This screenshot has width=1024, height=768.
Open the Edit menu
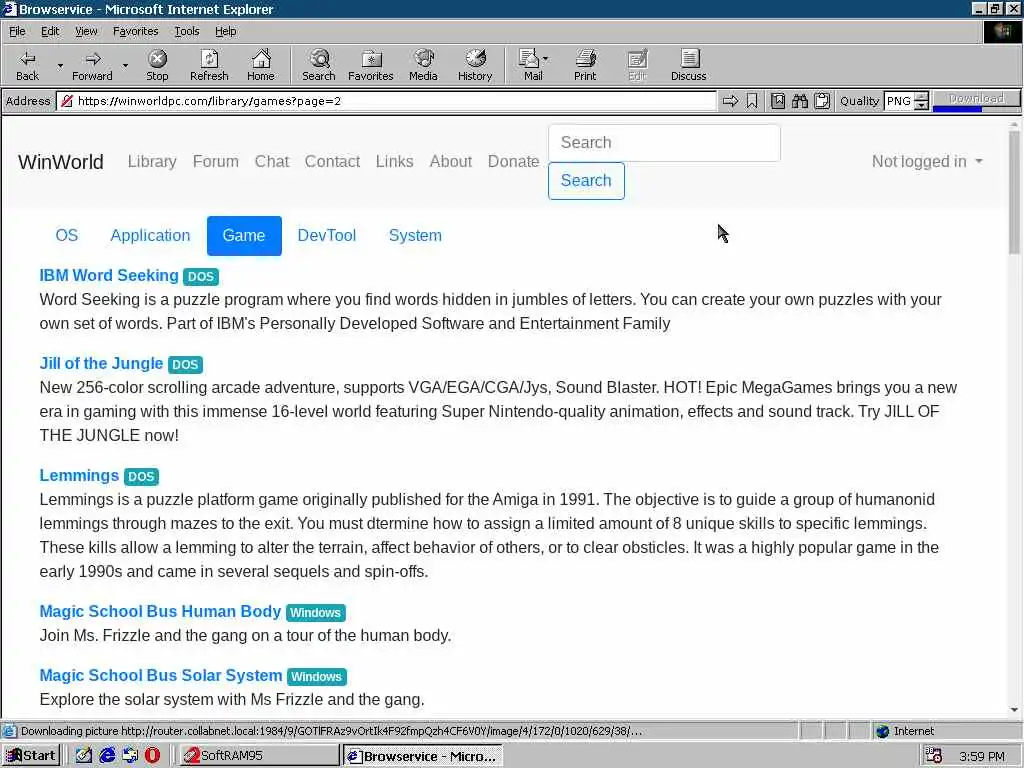pyautogui.click(x=50, y=31)
